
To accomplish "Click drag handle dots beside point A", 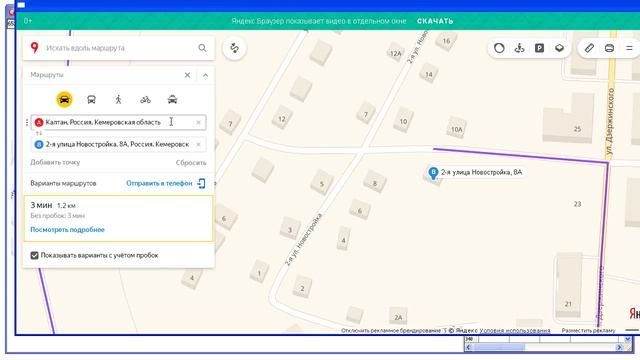I will pyautogui.click(x=27, y=122).
